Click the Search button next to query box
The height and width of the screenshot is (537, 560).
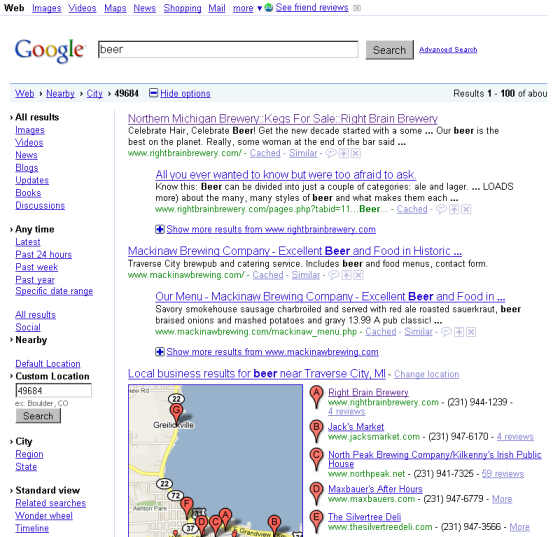[389, 50]
